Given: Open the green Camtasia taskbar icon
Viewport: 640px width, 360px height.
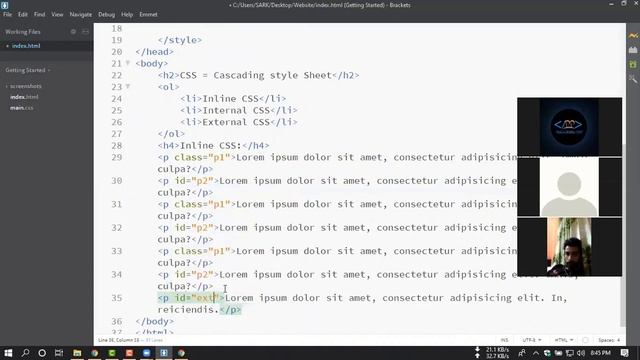Looking at the screenshot, I should coord(112,353).
